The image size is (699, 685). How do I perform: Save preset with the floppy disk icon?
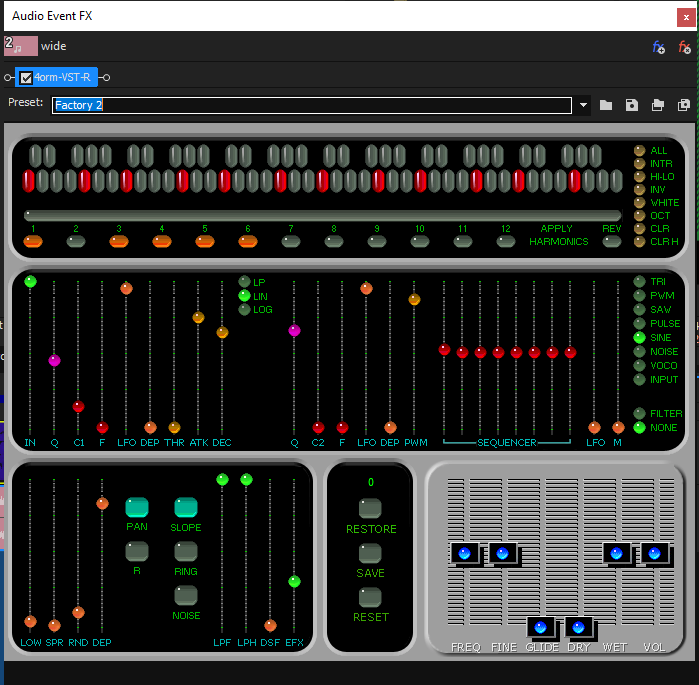(632, 105)
